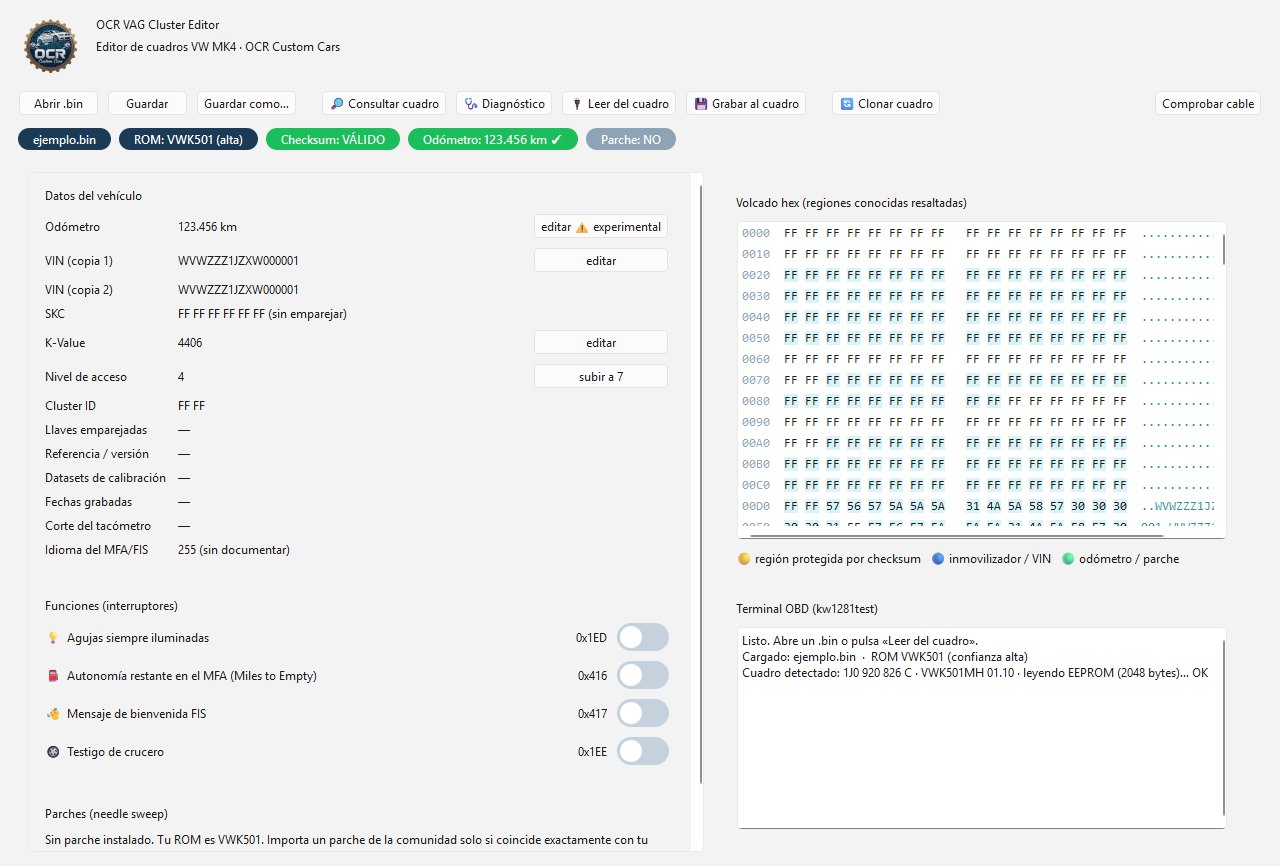The width and height of the screenshot is (1280, 866).
Task: Click the magnifier icon on Consultar cuadro
Action: [337, 104]
